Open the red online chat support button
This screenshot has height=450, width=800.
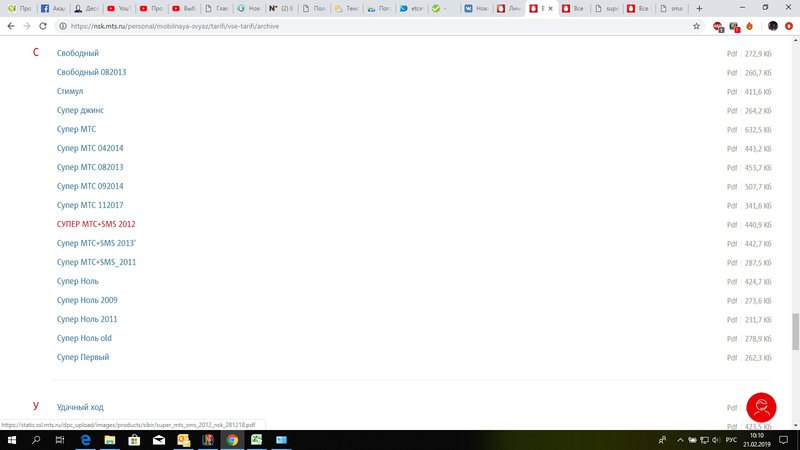[x=761, y=407]
